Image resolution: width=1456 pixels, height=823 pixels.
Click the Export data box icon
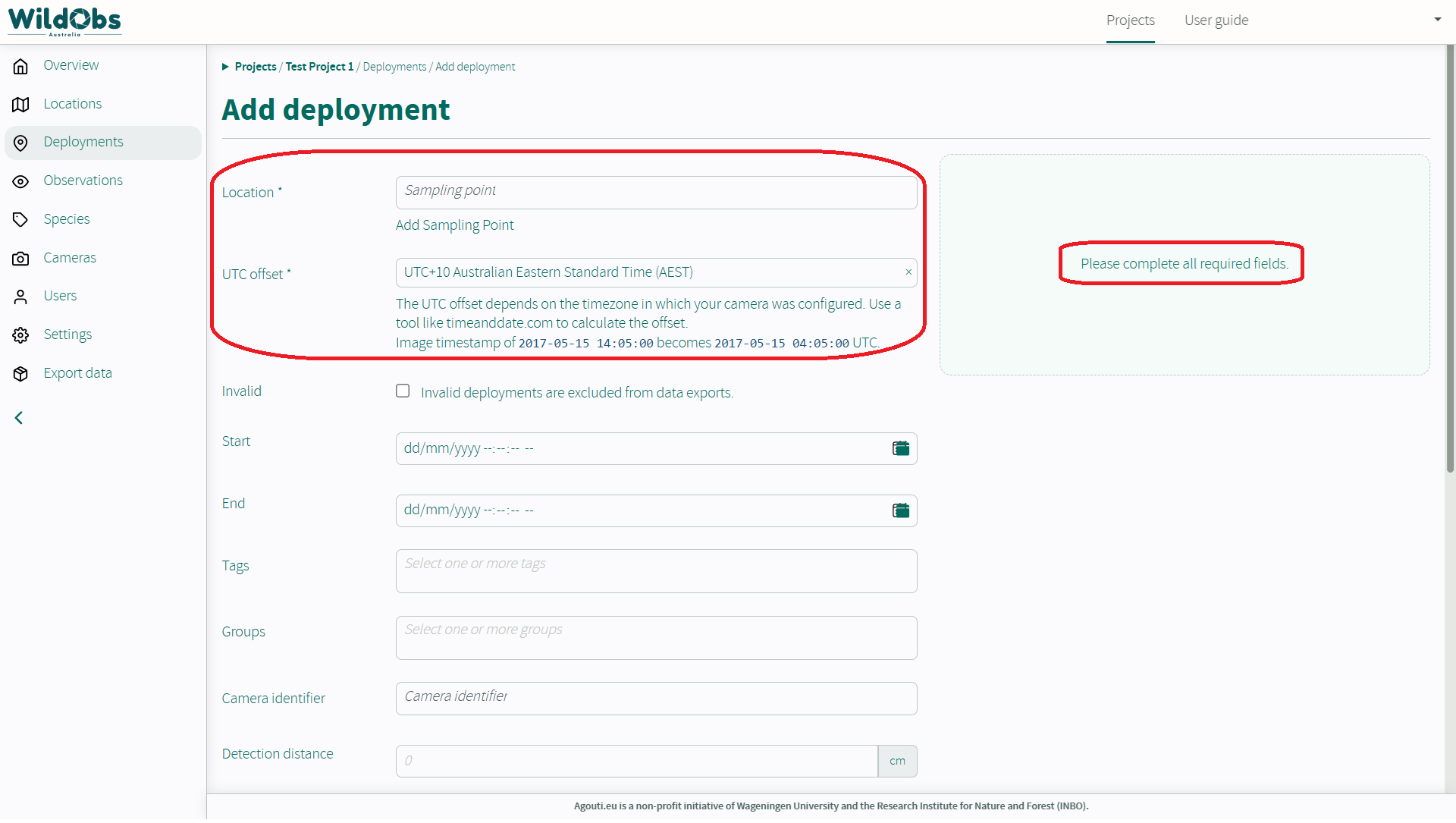[20, 374]
